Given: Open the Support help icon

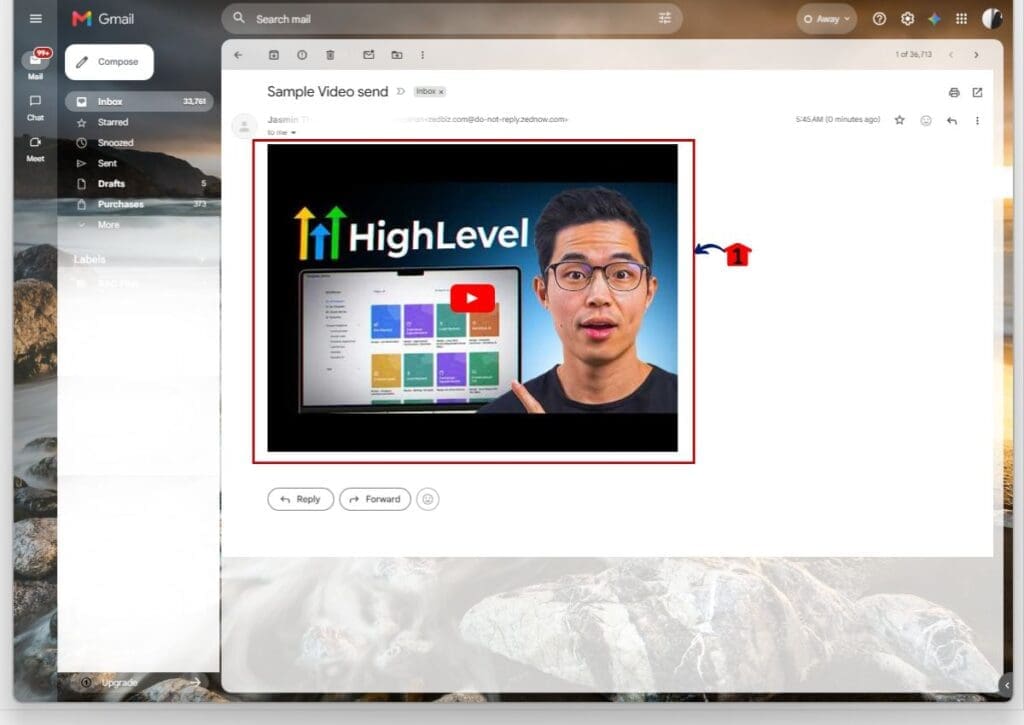Looking at the screenshot, I should [x=880, y=19].
